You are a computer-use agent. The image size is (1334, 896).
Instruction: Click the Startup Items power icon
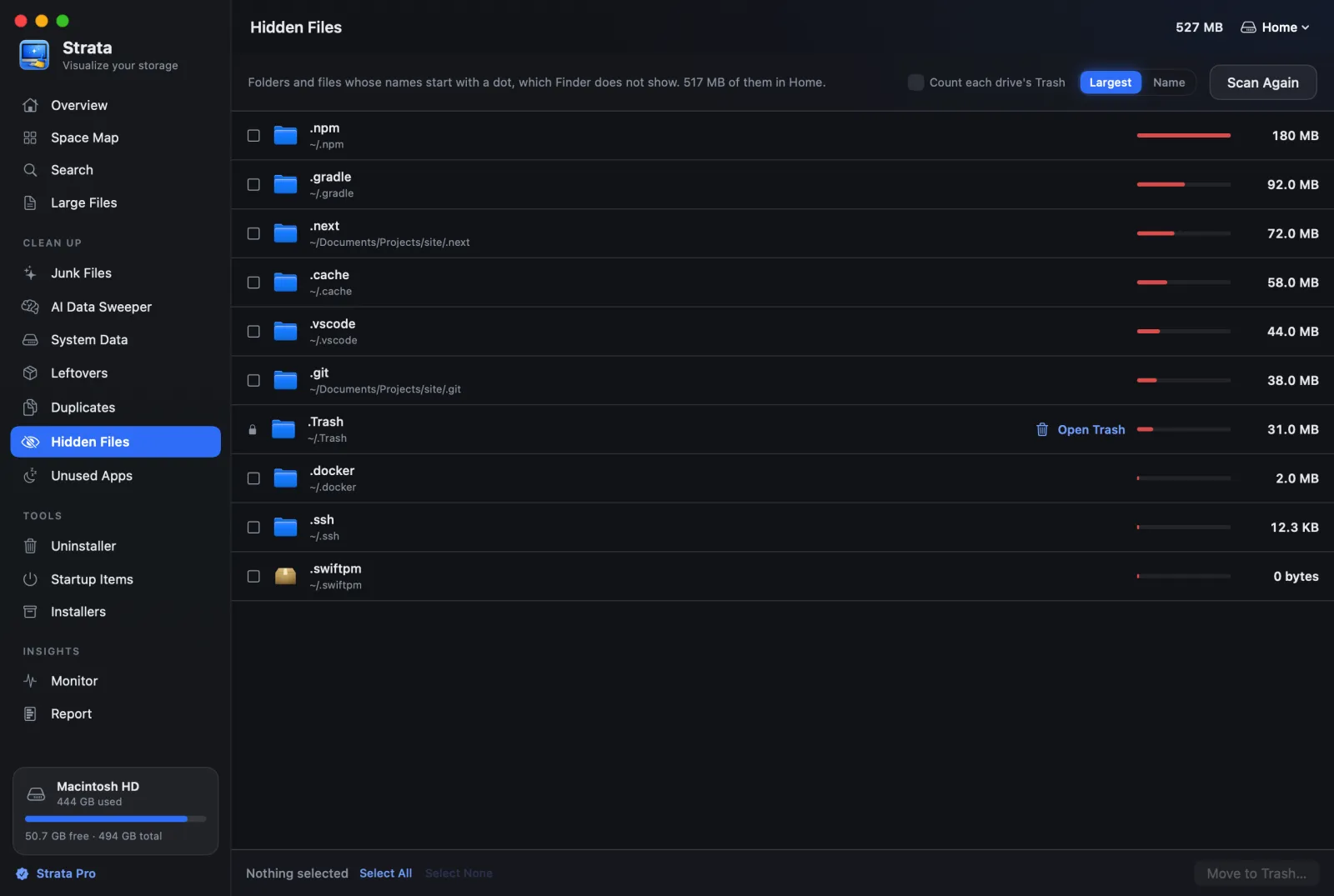(x=30, y=579)
